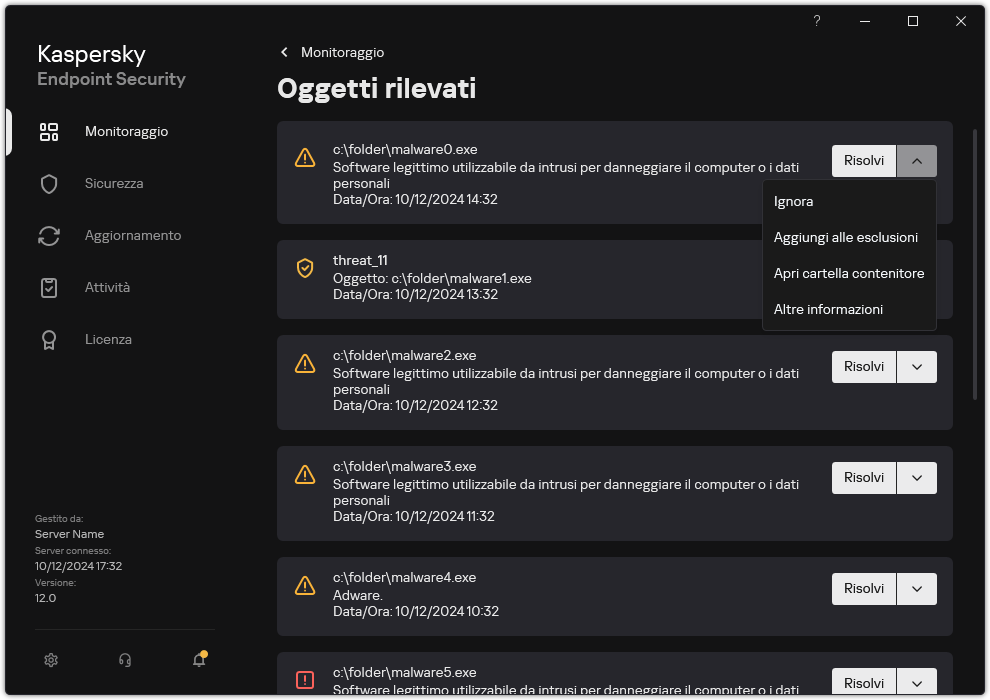Select the Aggiornamento refresh icon
Screen dimensions: 990x700
point(49,235)
